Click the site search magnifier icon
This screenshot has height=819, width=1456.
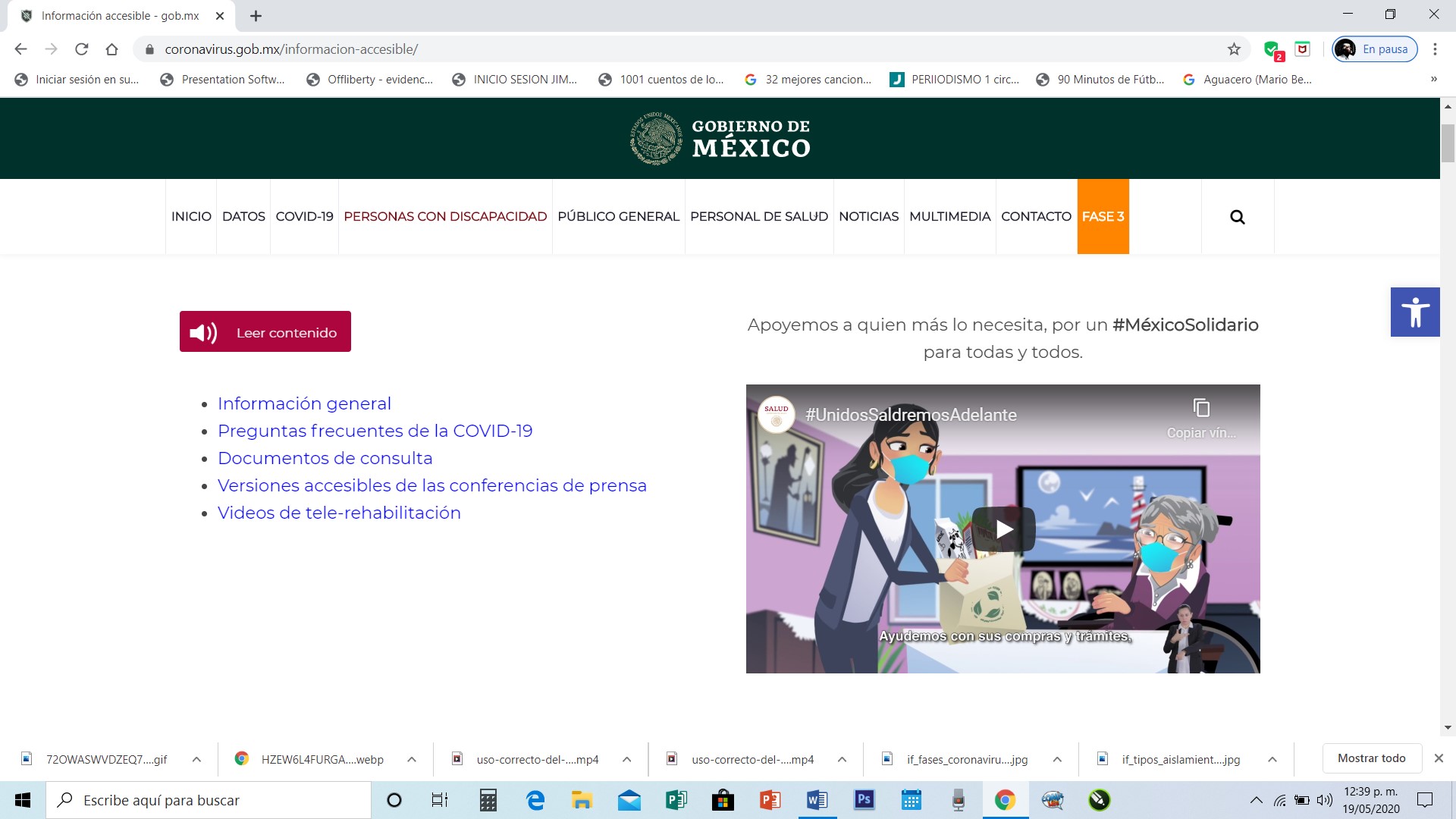1238,217
